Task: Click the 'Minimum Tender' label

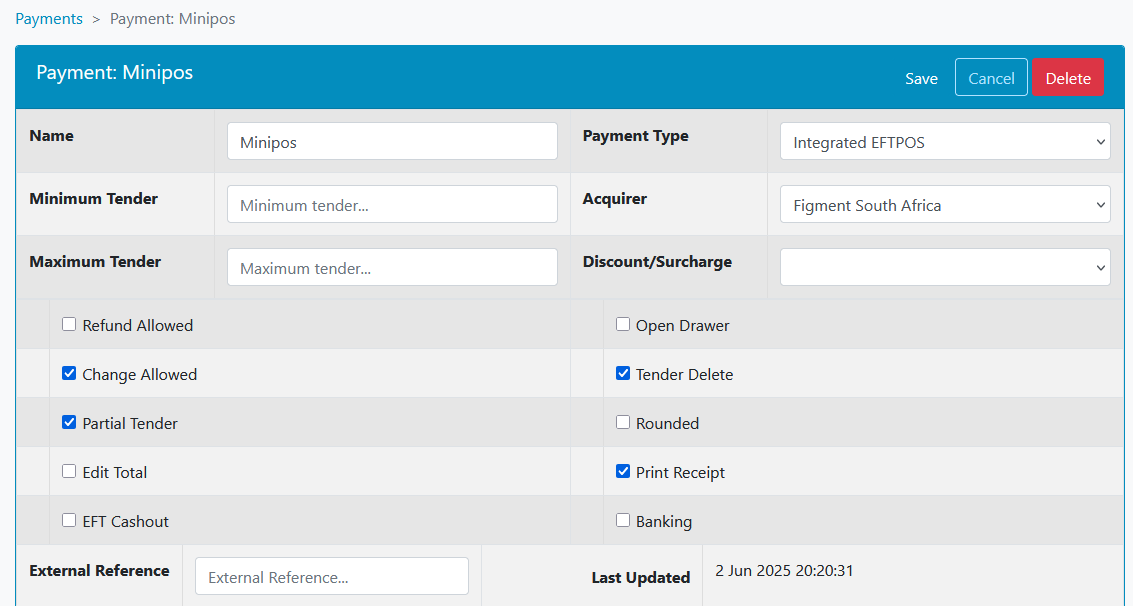Action: tap(94, 199)
